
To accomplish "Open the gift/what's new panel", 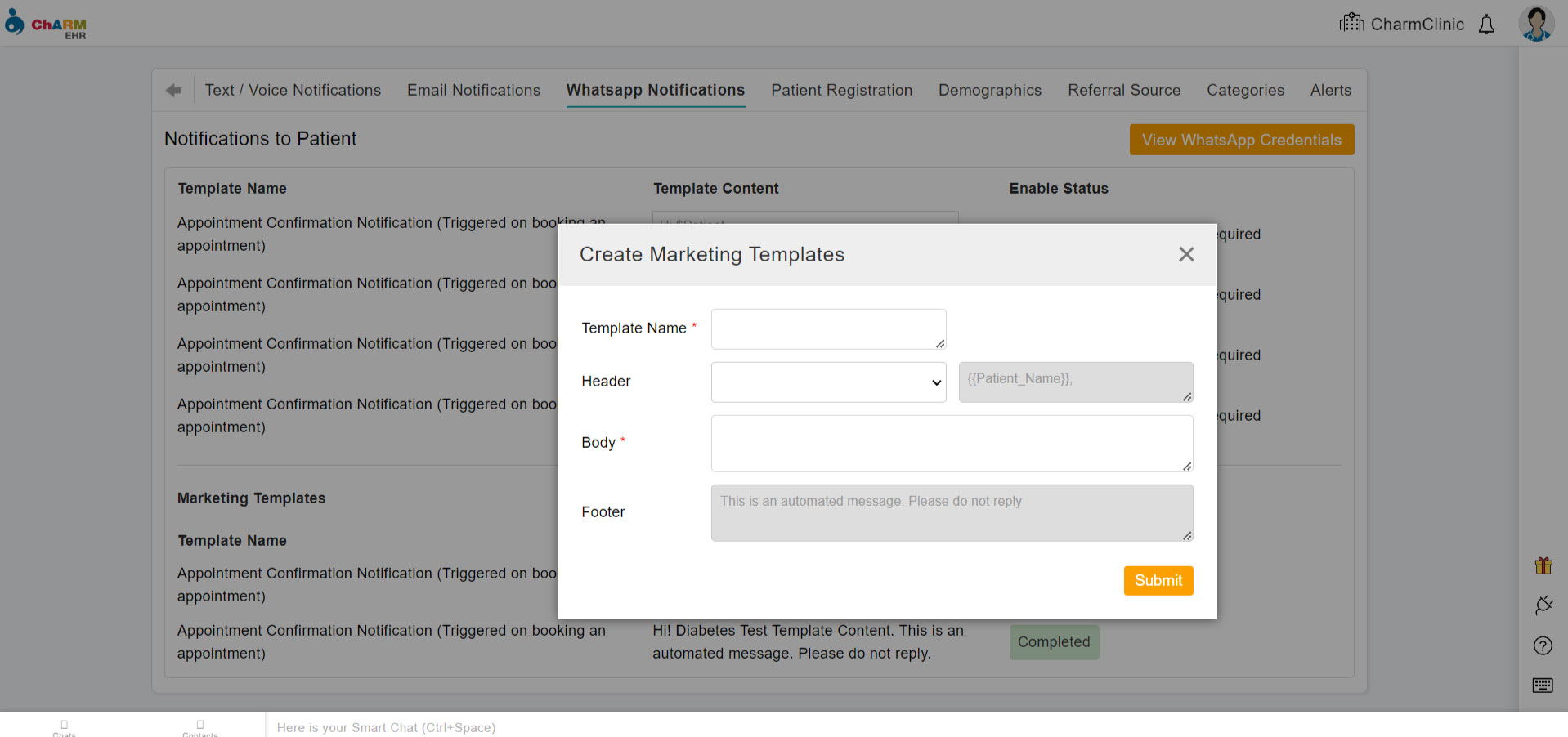I will (x=1543, y=565).
